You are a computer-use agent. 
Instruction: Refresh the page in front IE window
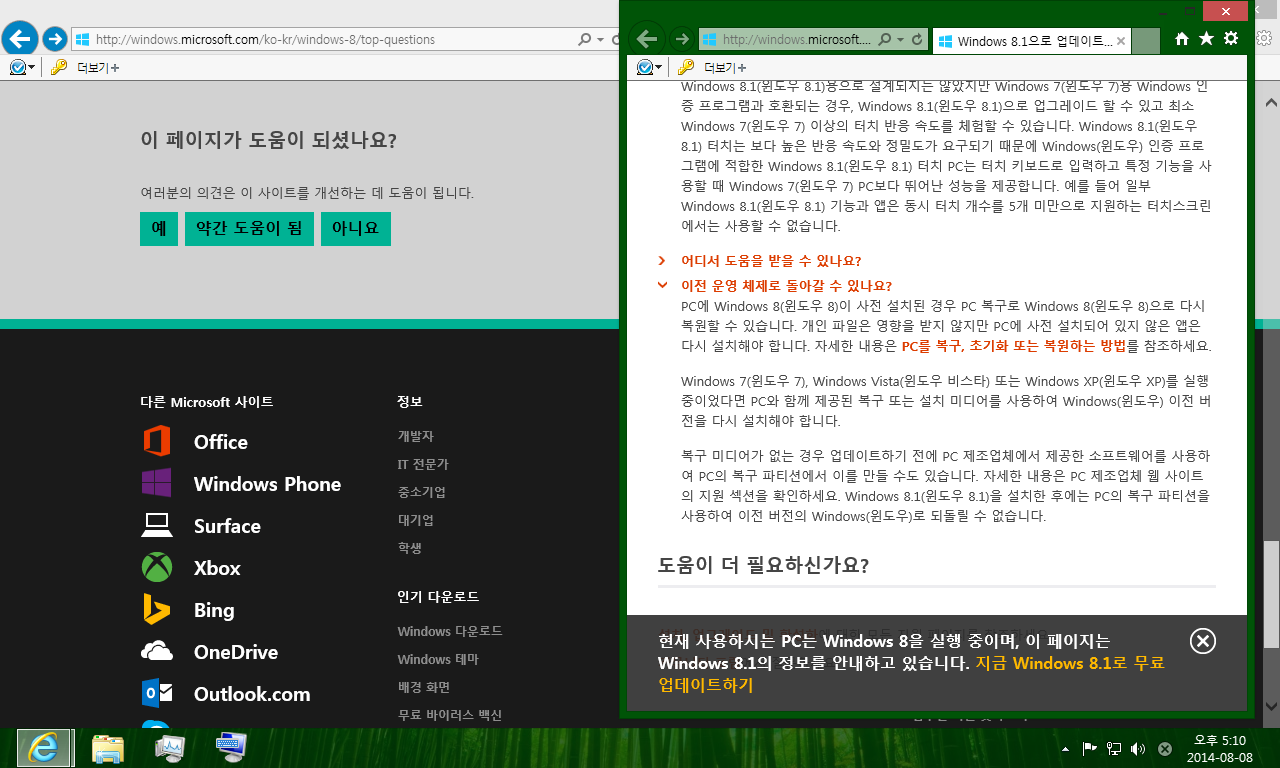pyautogui.click(x=917, y=40)
